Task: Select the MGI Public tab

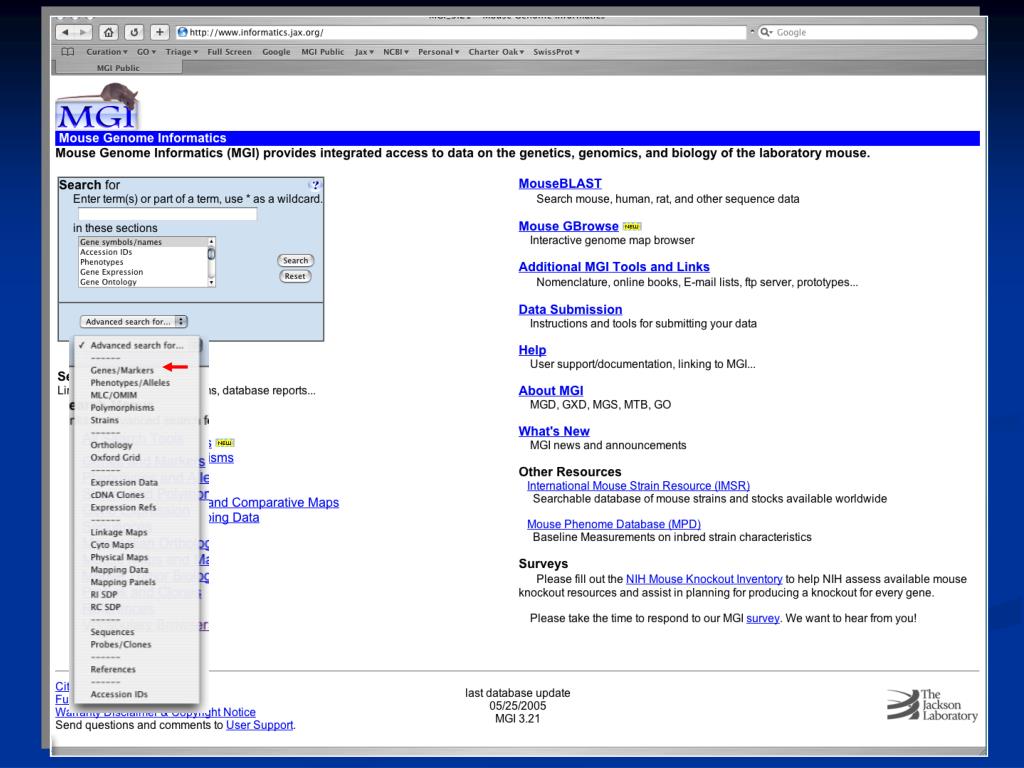Action: (x=118, y=67)
